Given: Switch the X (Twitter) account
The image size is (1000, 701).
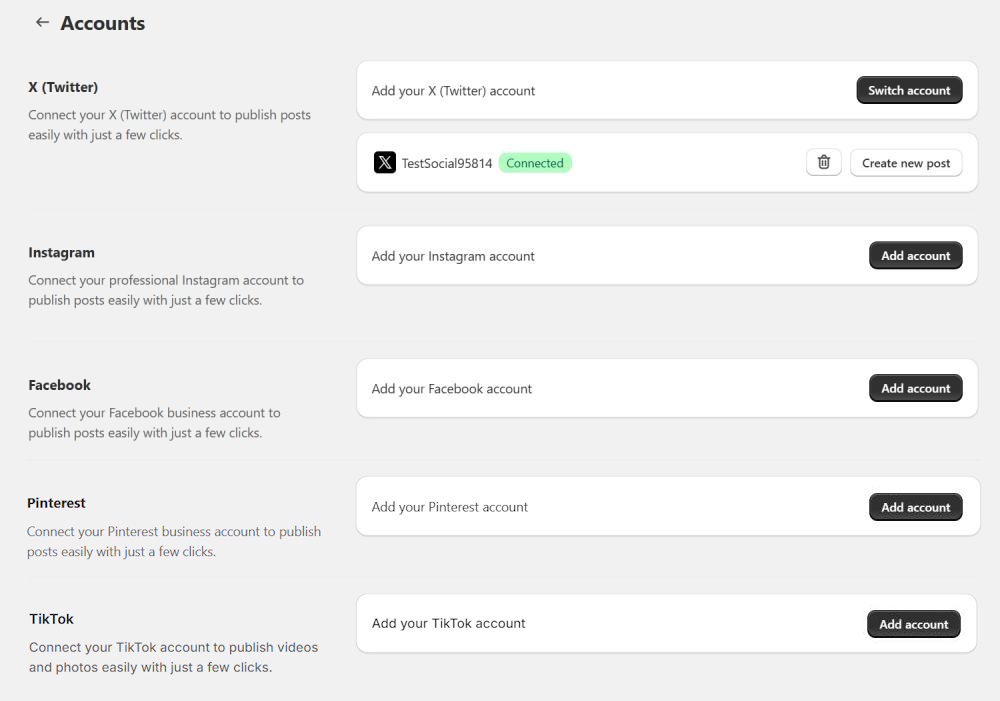Looking at the screenshot, I should (x=909, y=91).
